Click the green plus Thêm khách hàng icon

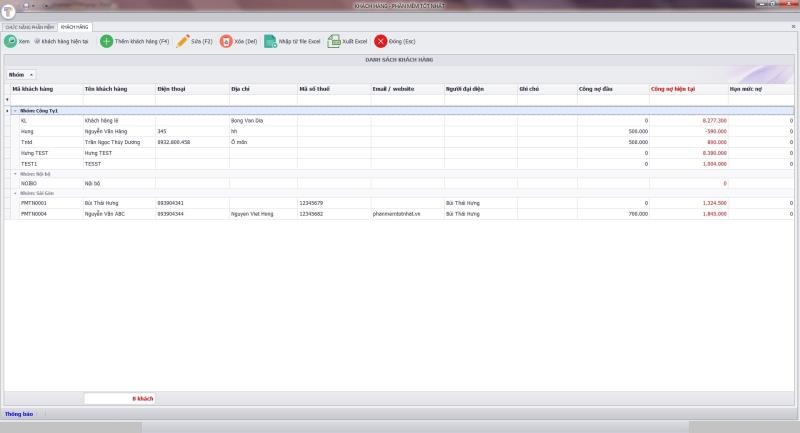click(x=106, y=41)
